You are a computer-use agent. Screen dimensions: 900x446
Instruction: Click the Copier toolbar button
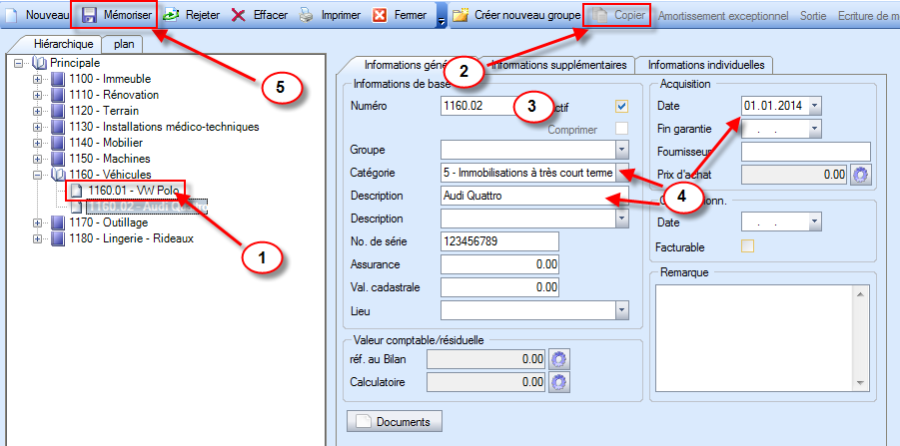(x=618, y=15)
